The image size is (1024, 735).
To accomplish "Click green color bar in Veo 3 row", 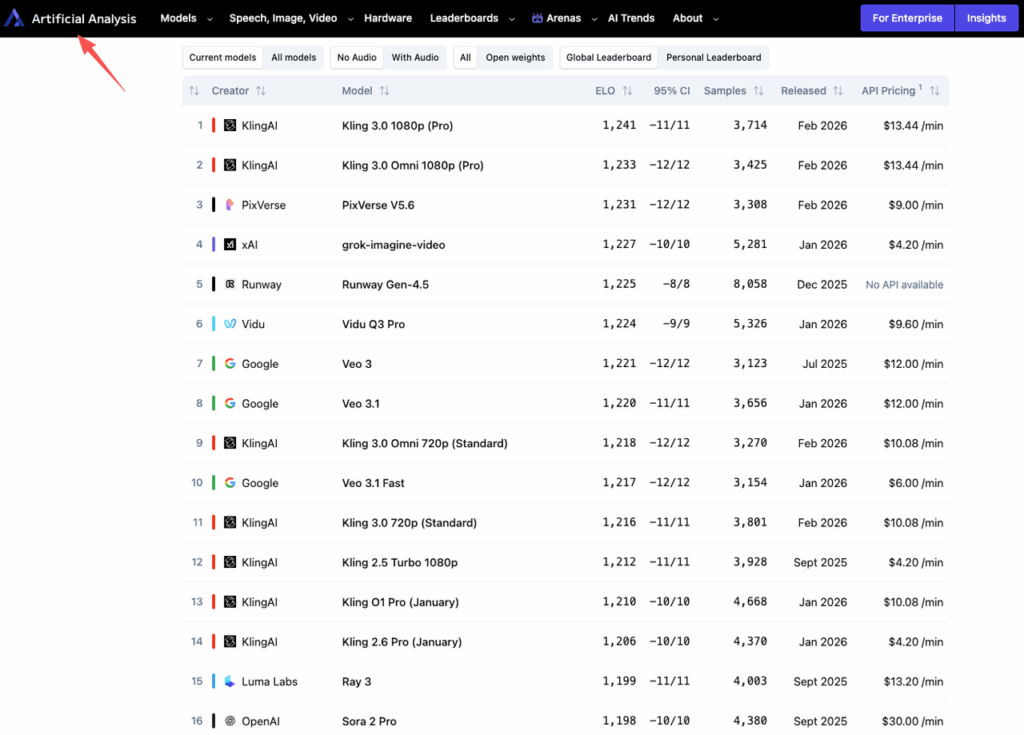I will [214, 363].
